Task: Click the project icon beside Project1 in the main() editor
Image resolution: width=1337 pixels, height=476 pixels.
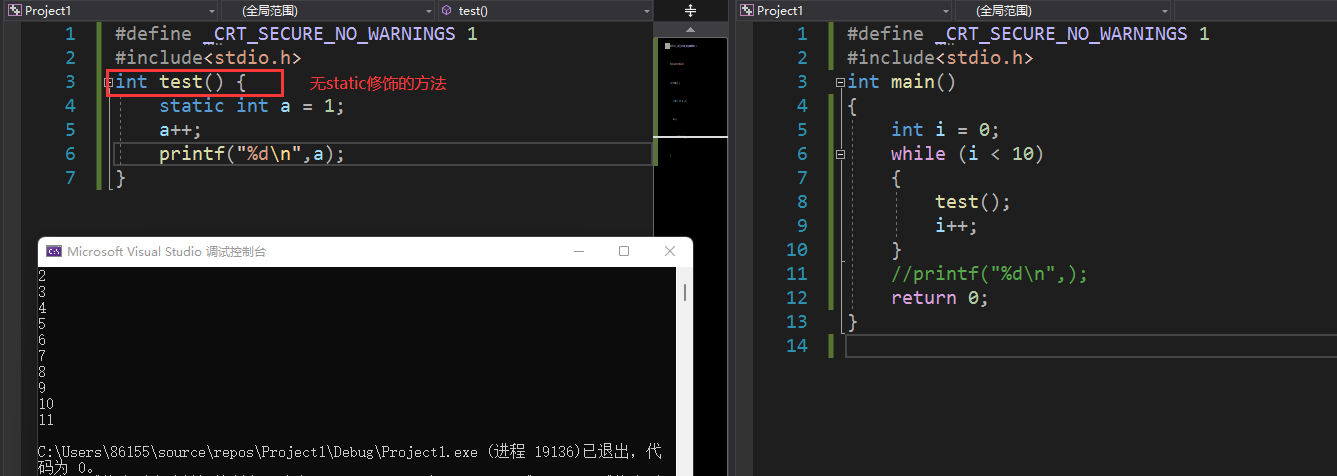Action: coord(747,10)
